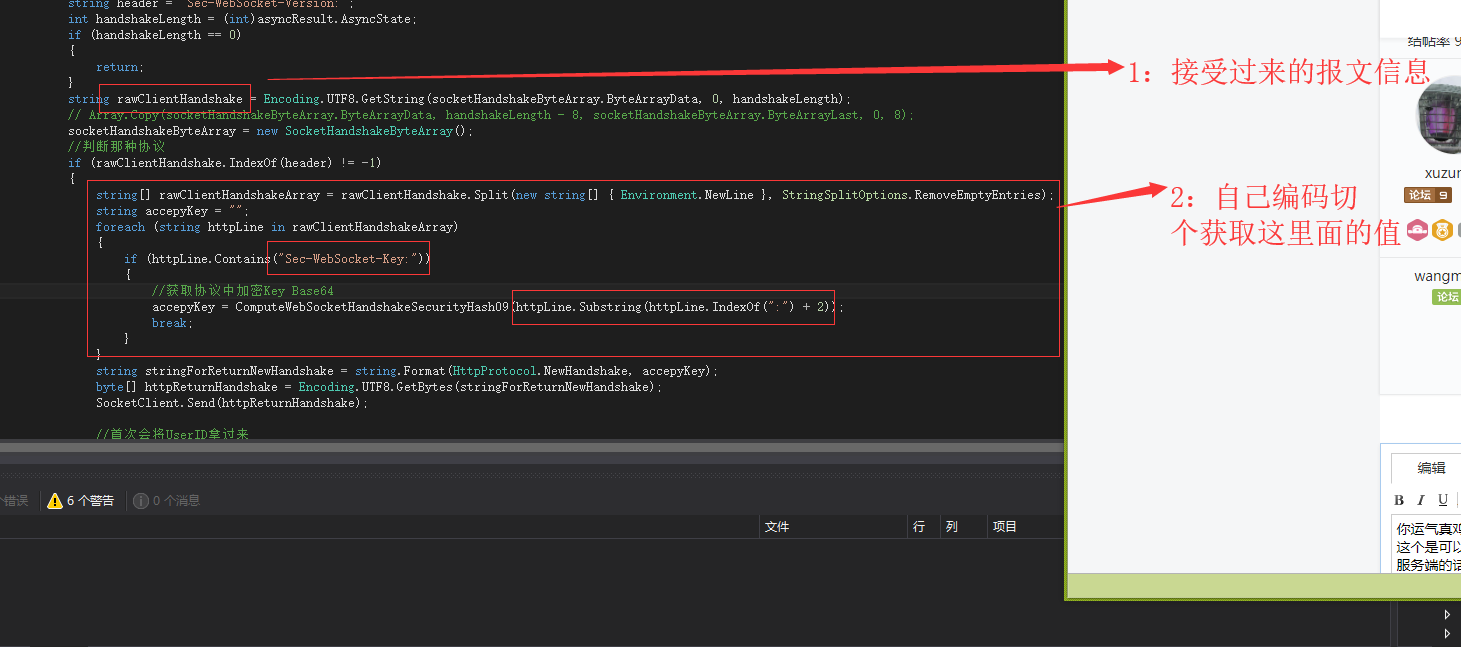The width and height of the screenshot is (1461, 647).
Task: Toggle the 6 warnings filter in error list
Action: [x=81, y=501]
